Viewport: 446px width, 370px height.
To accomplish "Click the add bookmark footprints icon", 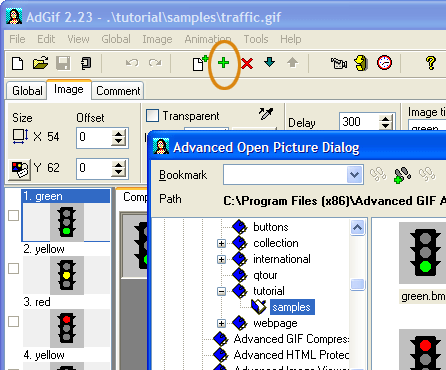I will click(402, 175).
